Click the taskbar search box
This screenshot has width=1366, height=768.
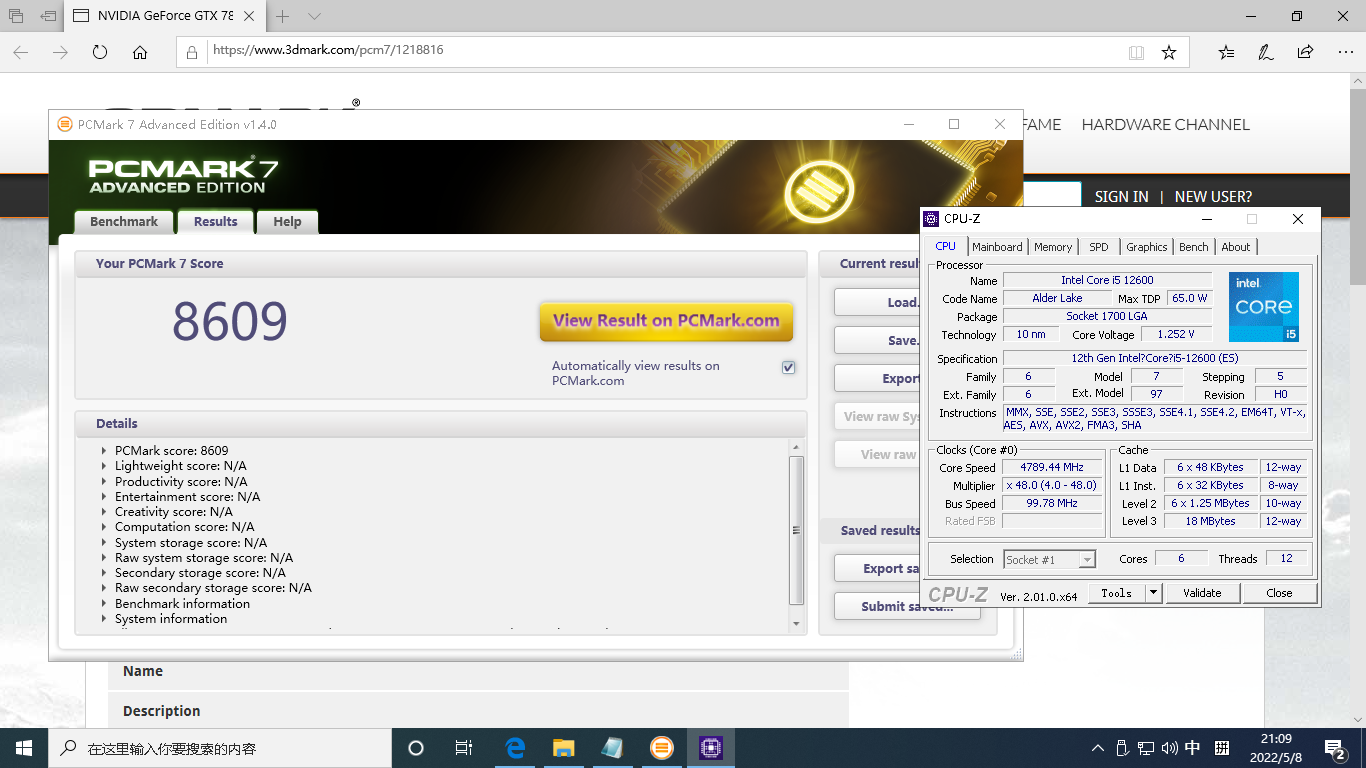pyautogui.click(x=219, y=748)
